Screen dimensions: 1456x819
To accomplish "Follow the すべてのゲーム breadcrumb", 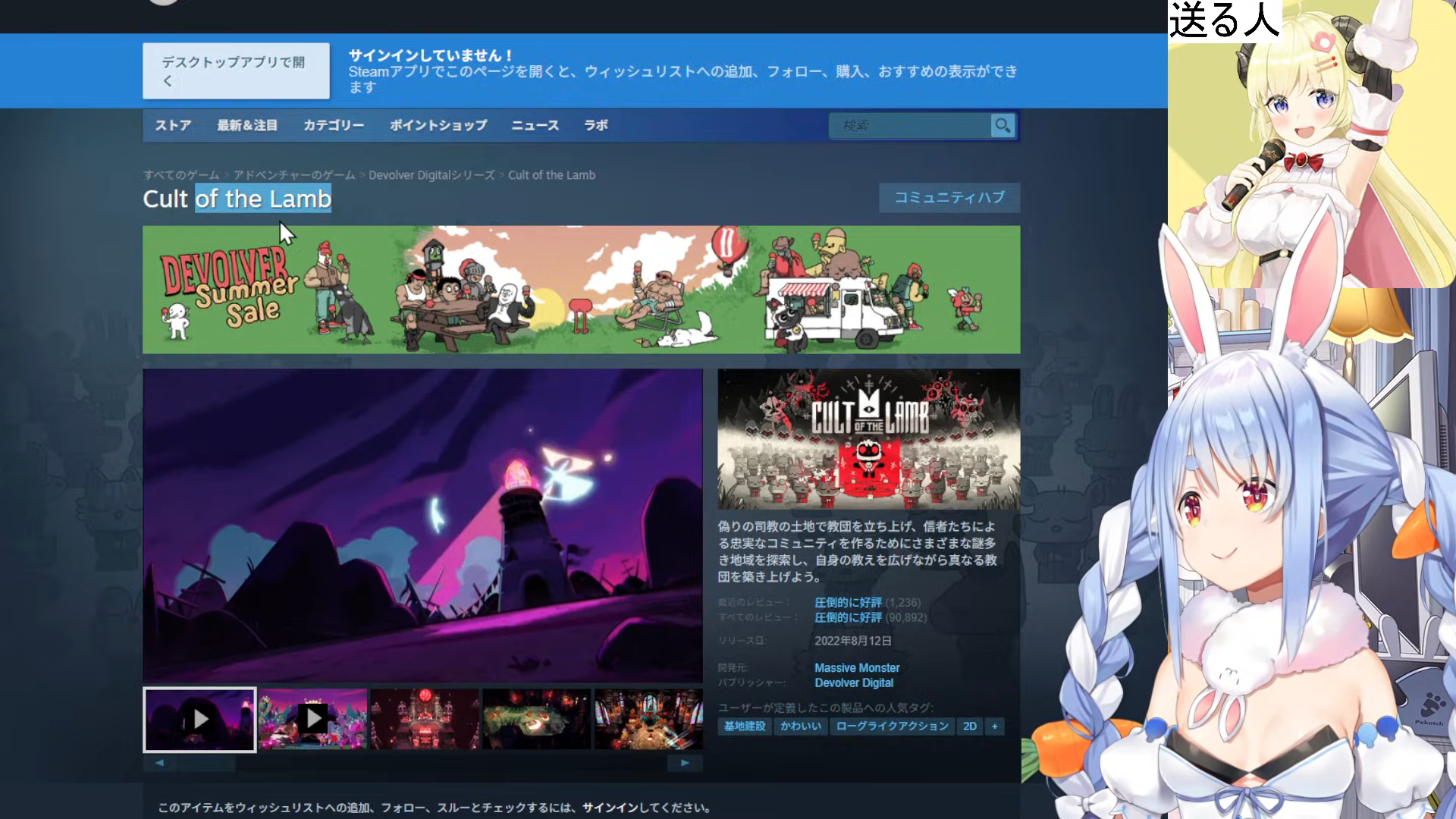I will click(x=181, y=175).
